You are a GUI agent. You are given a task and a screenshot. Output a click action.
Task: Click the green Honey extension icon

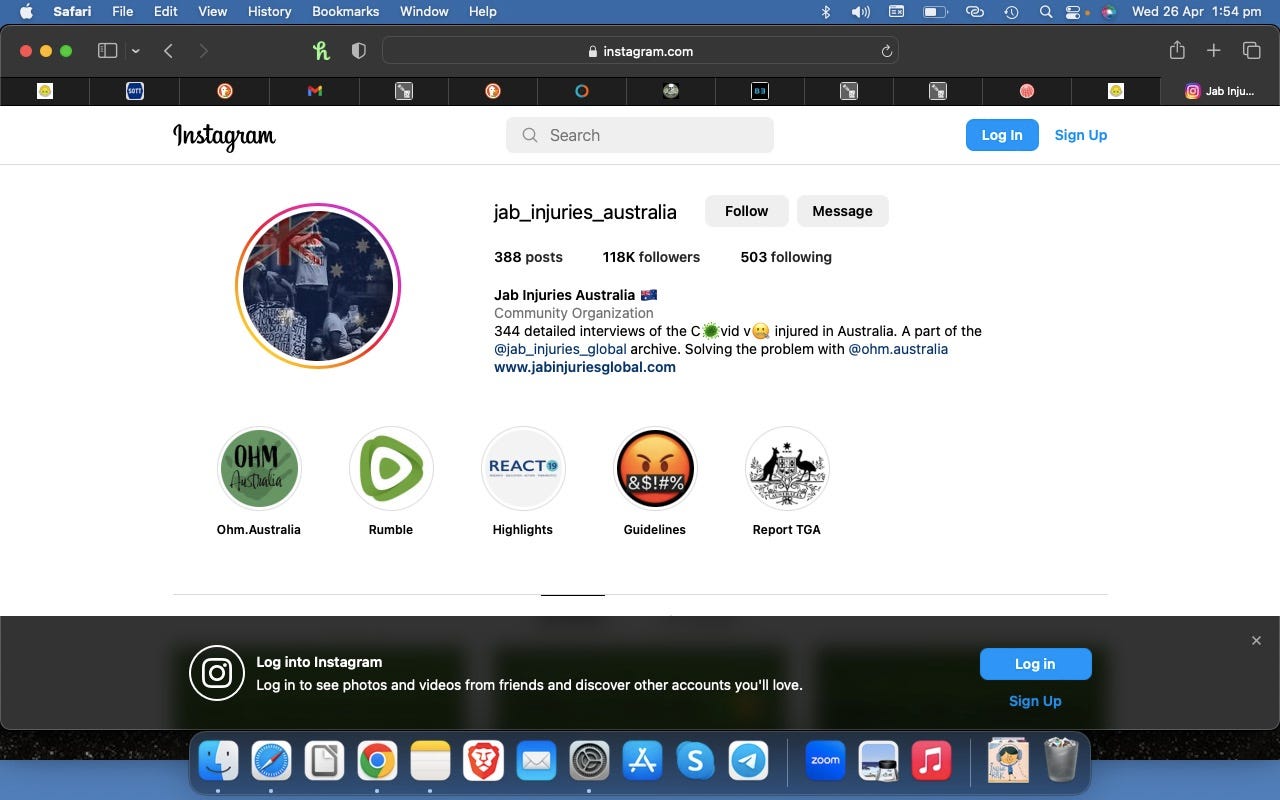pos(321,51)
